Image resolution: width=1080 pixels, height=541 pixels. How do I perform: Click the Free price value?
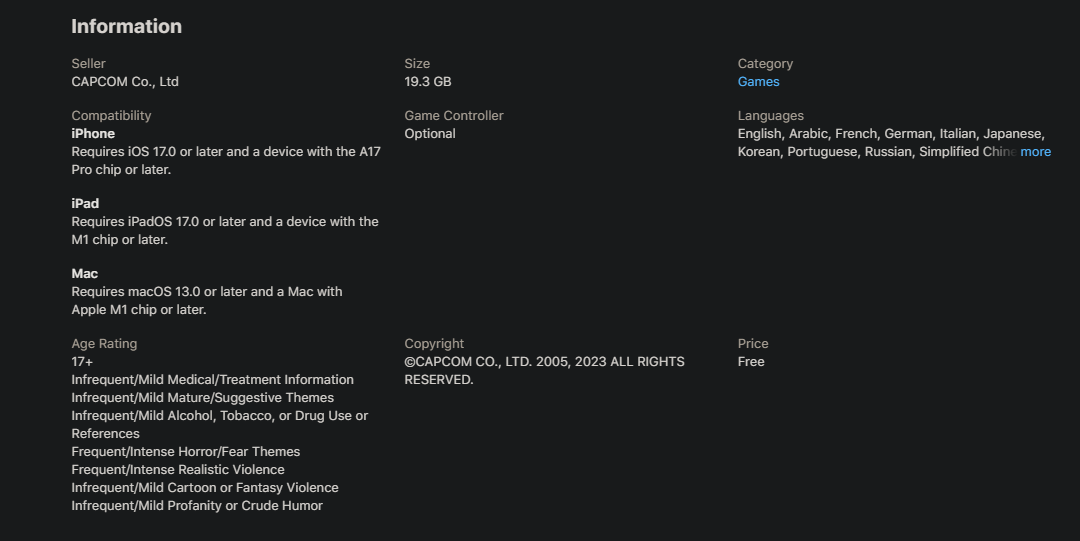click(751, 362)
